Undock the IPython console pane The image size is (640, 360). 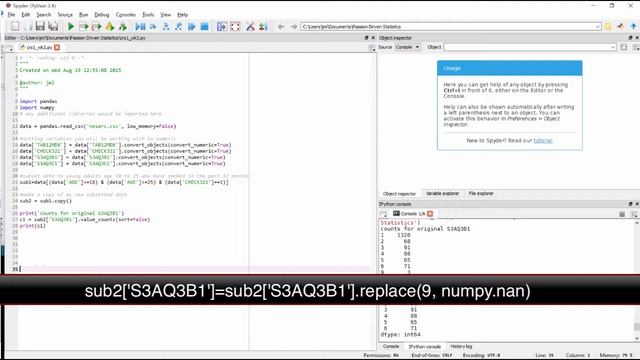pos(630,204)
